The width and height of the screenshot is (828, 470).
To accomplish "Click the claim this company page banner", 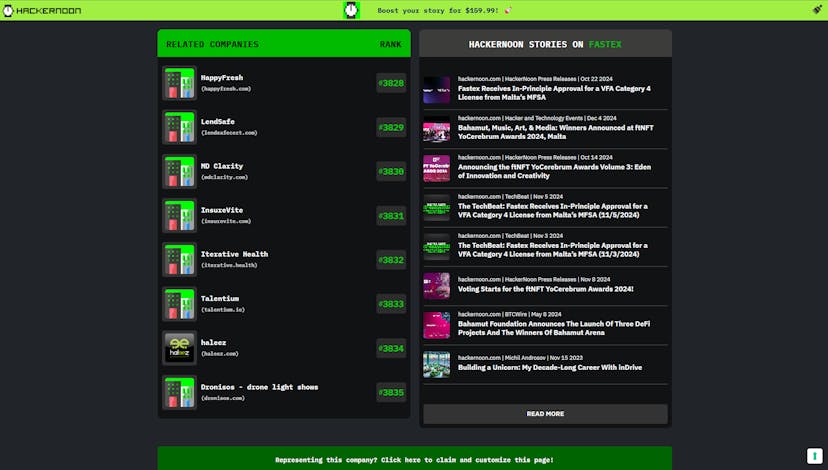I will 415,459.
